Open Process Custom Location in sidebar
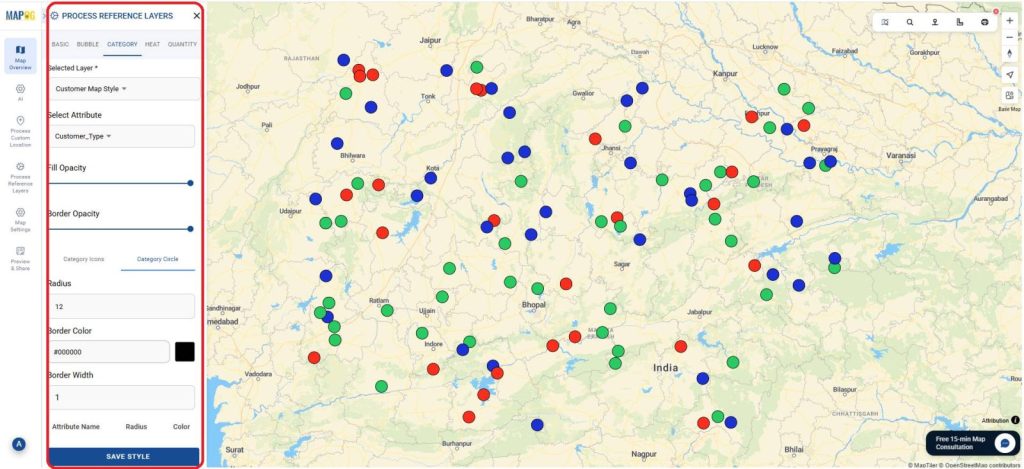 pos(20,131)
